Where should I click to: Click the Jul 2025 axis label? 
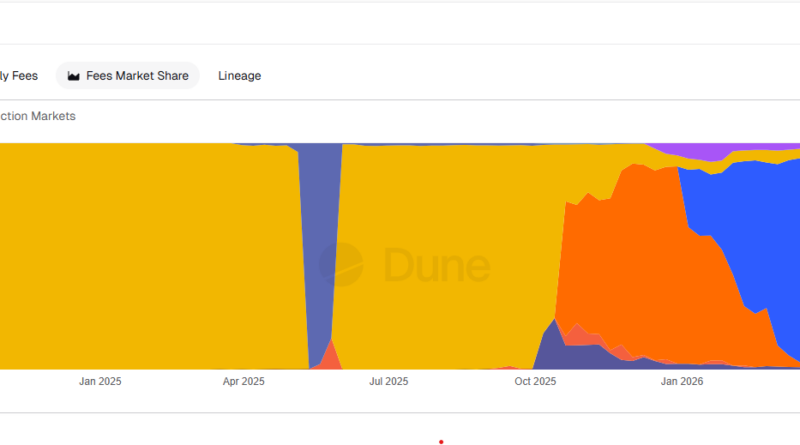coord(389,381)
